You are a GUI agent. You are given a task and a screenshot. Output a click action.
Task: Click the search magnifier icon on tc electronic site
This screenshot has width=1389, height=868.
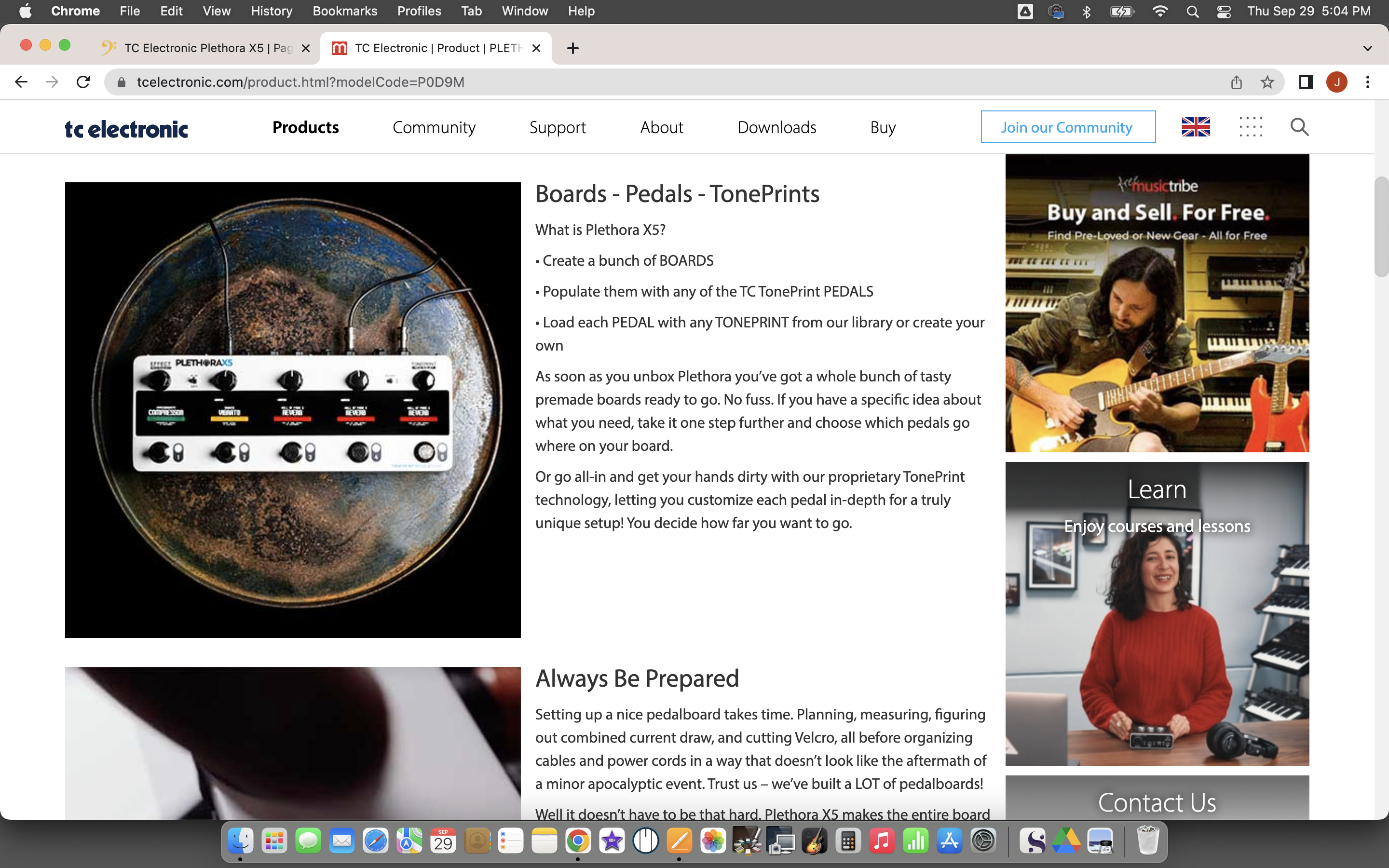1299,127
